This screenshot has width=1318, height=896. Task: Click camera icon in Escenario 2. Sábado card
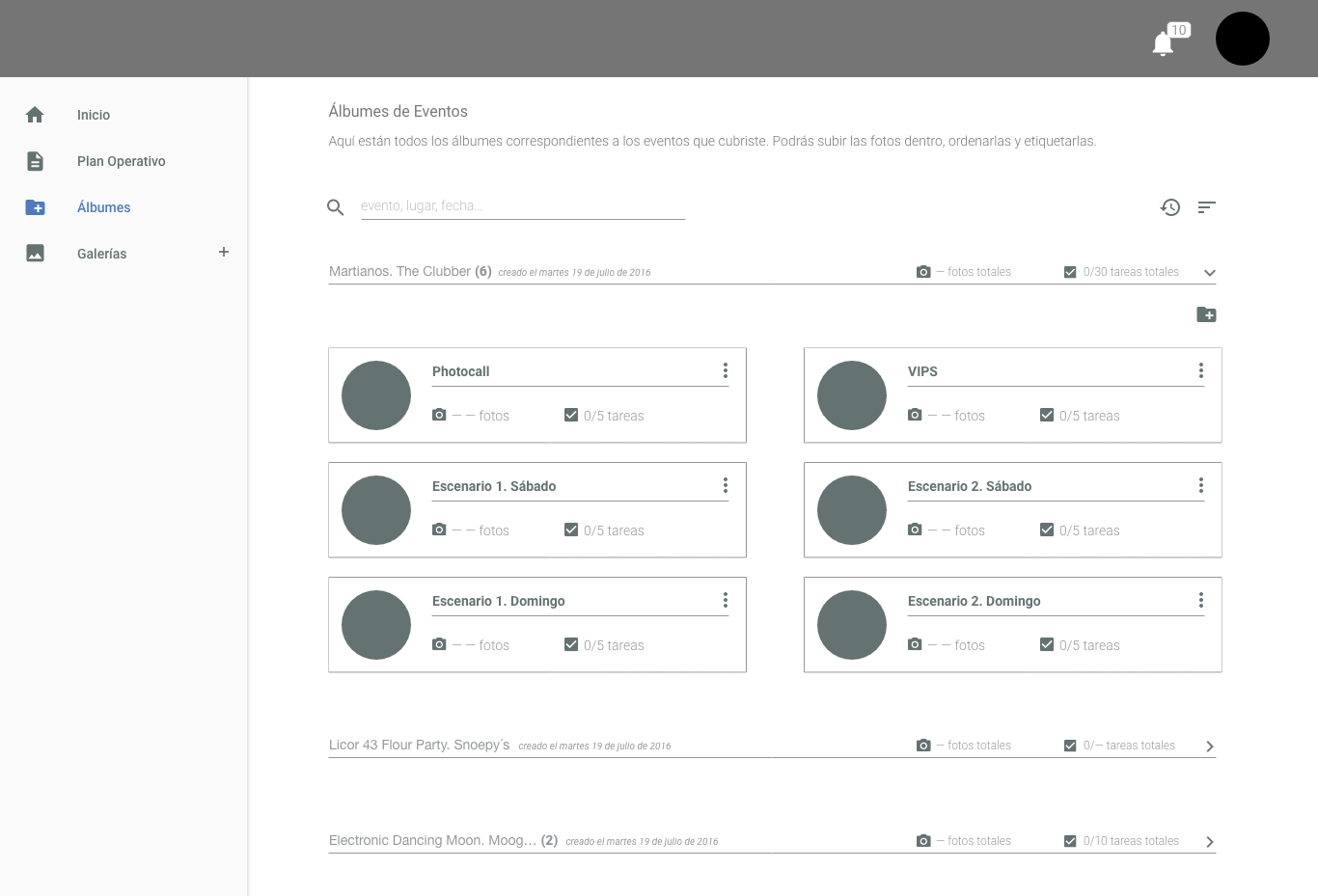click(x=915, y=529)
